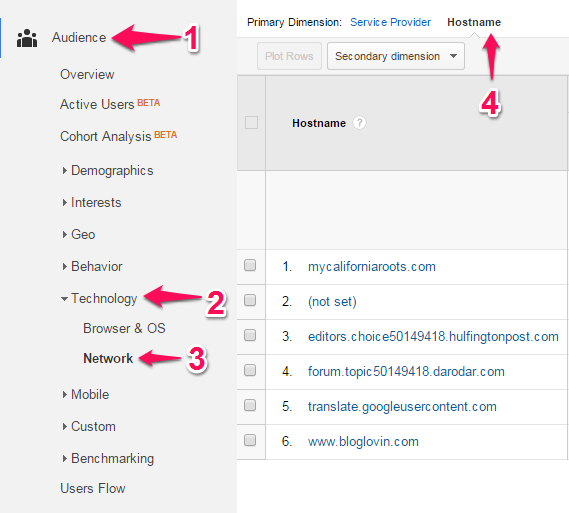The image size is (569, 513).
Task: Open Browser & OS report
Action: (124, 328)
